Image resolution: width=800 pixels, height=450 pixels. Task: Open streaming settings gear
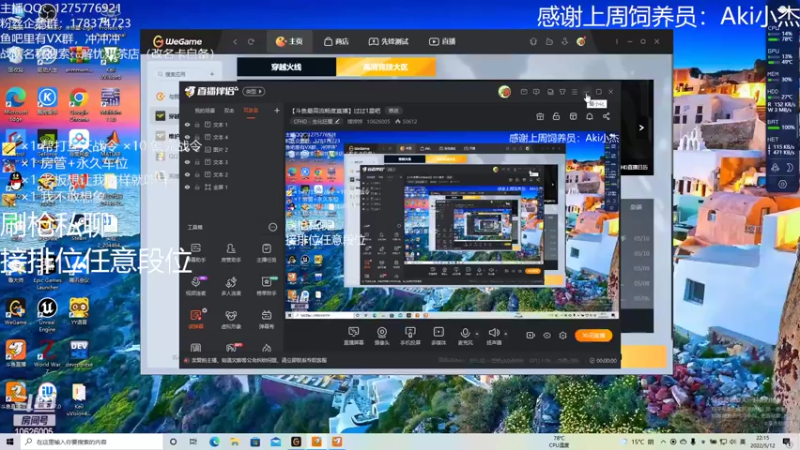point(563,335)
